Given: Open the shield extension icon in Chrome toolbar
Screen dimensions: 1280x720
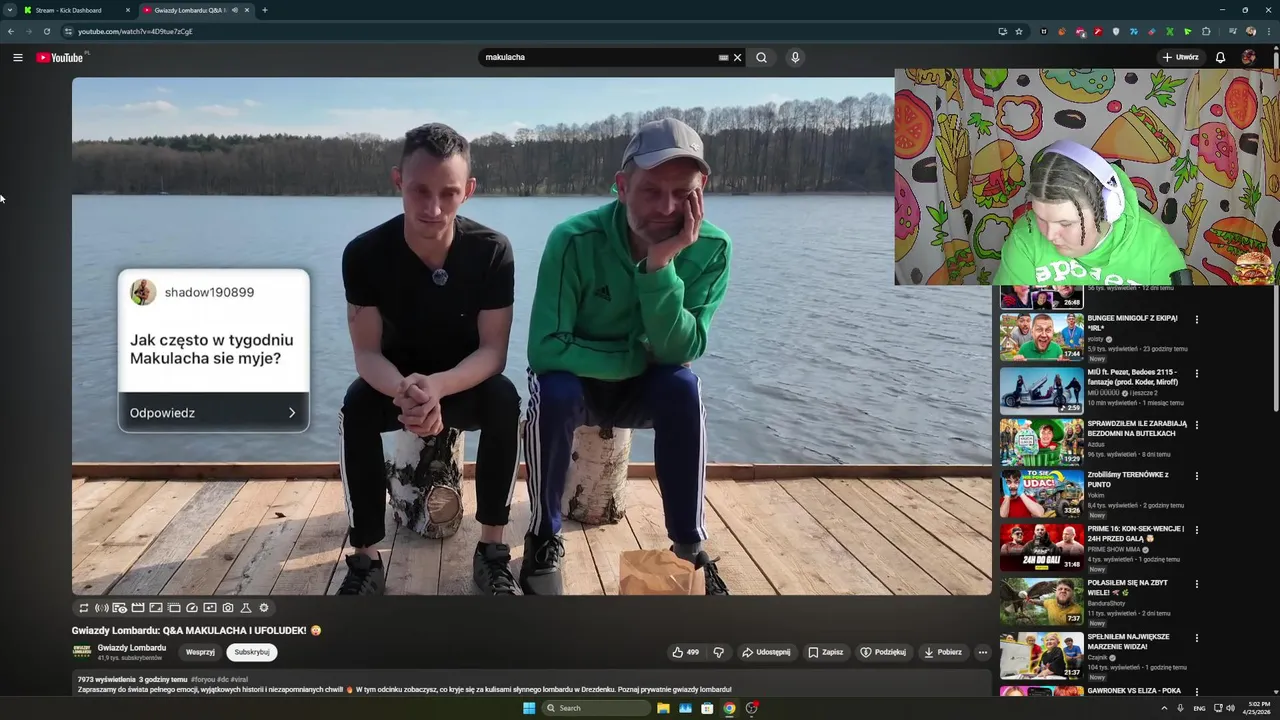Looking at the screenshot, I should click(x=1116, y=31).
